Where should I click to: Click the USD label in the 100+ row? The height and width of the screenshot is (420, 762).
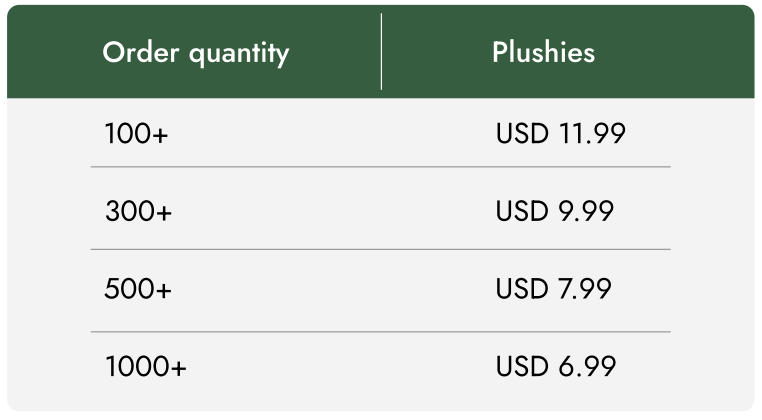521,133
